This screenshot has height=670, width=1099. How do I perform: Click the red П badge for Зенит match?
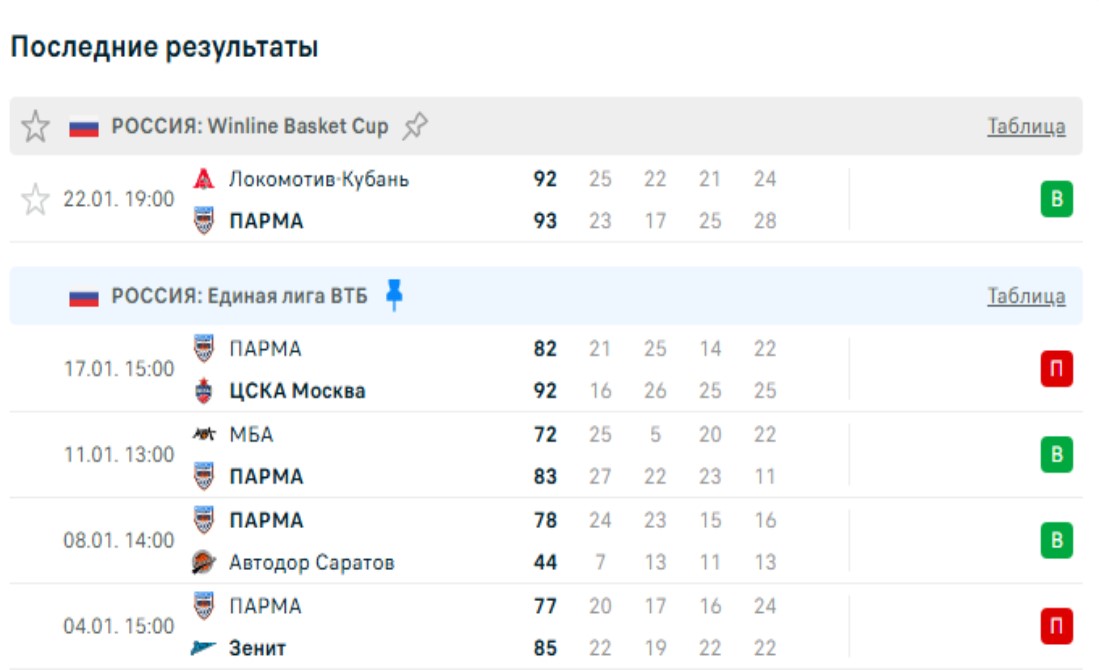[x=1056, y=628]
